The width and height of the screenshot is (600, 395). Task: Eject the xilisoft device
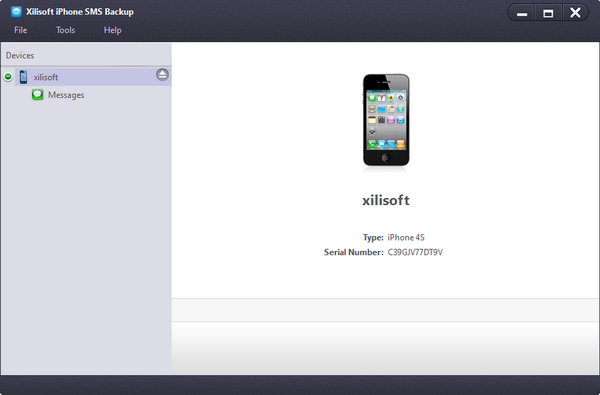coord(162,74)
